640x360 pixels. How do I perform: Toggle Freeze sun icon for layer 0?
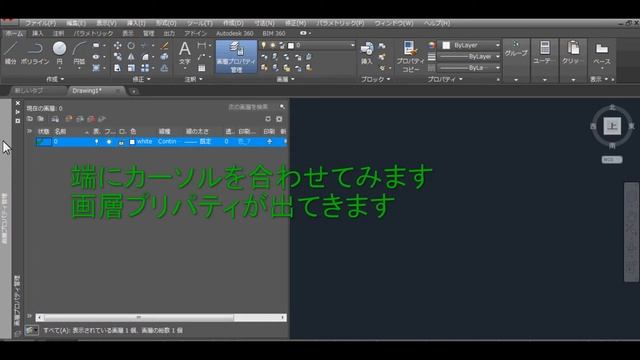109,142
